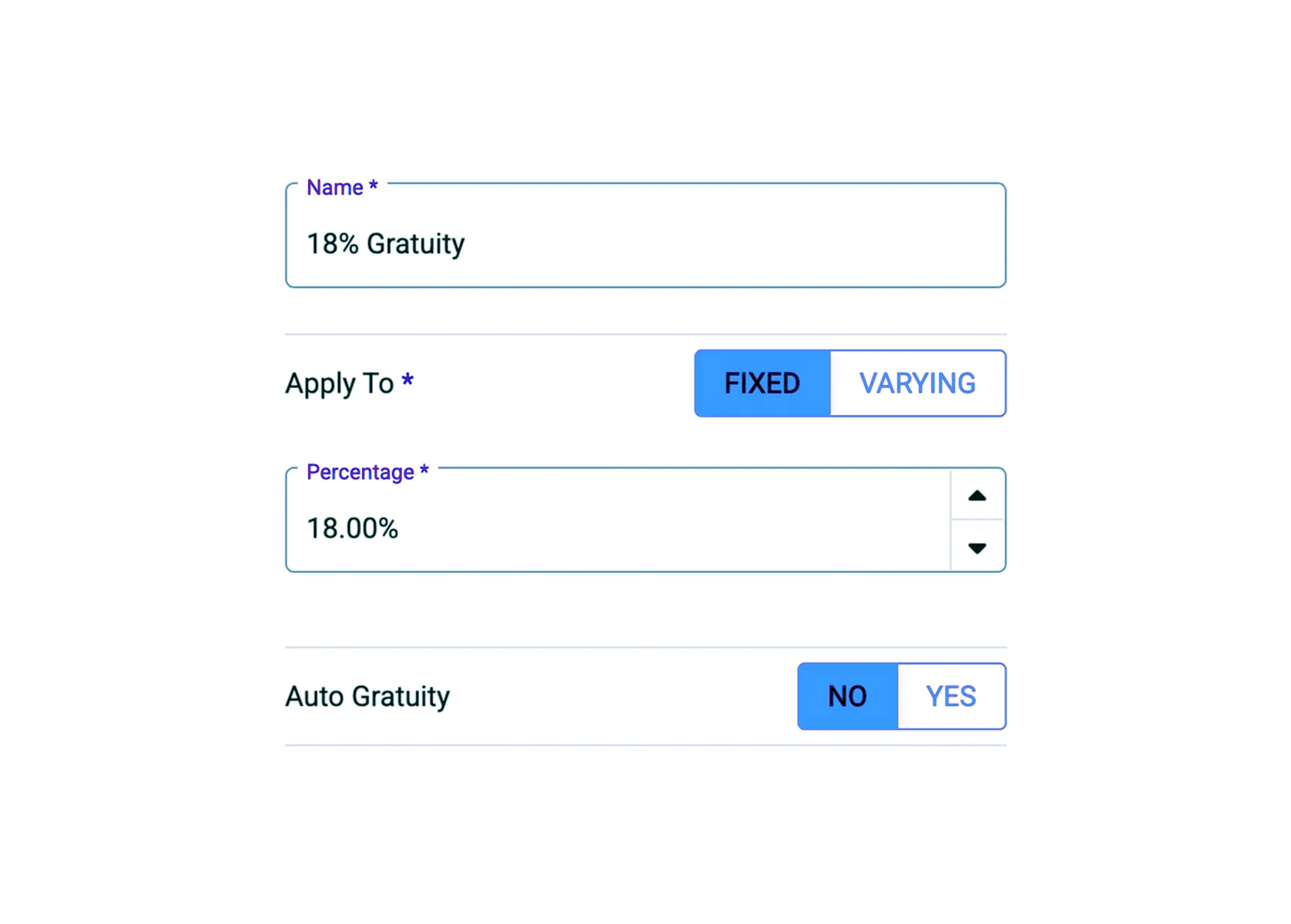Click the 18.00% value text
This screenshot has width=1291, height=924.
352,529
